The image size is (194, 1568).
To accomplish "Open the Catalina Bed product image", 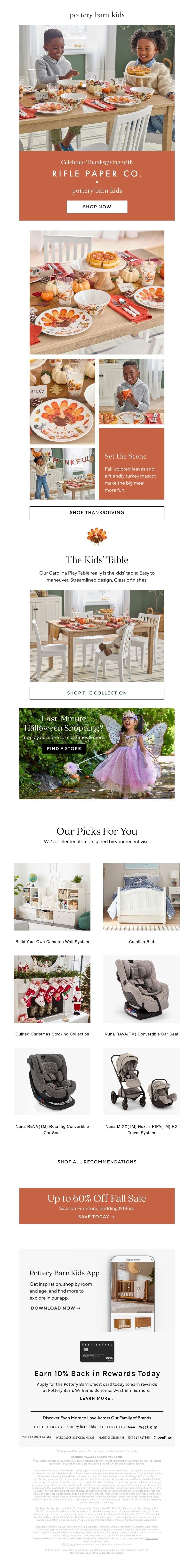I will coord(141,897).
